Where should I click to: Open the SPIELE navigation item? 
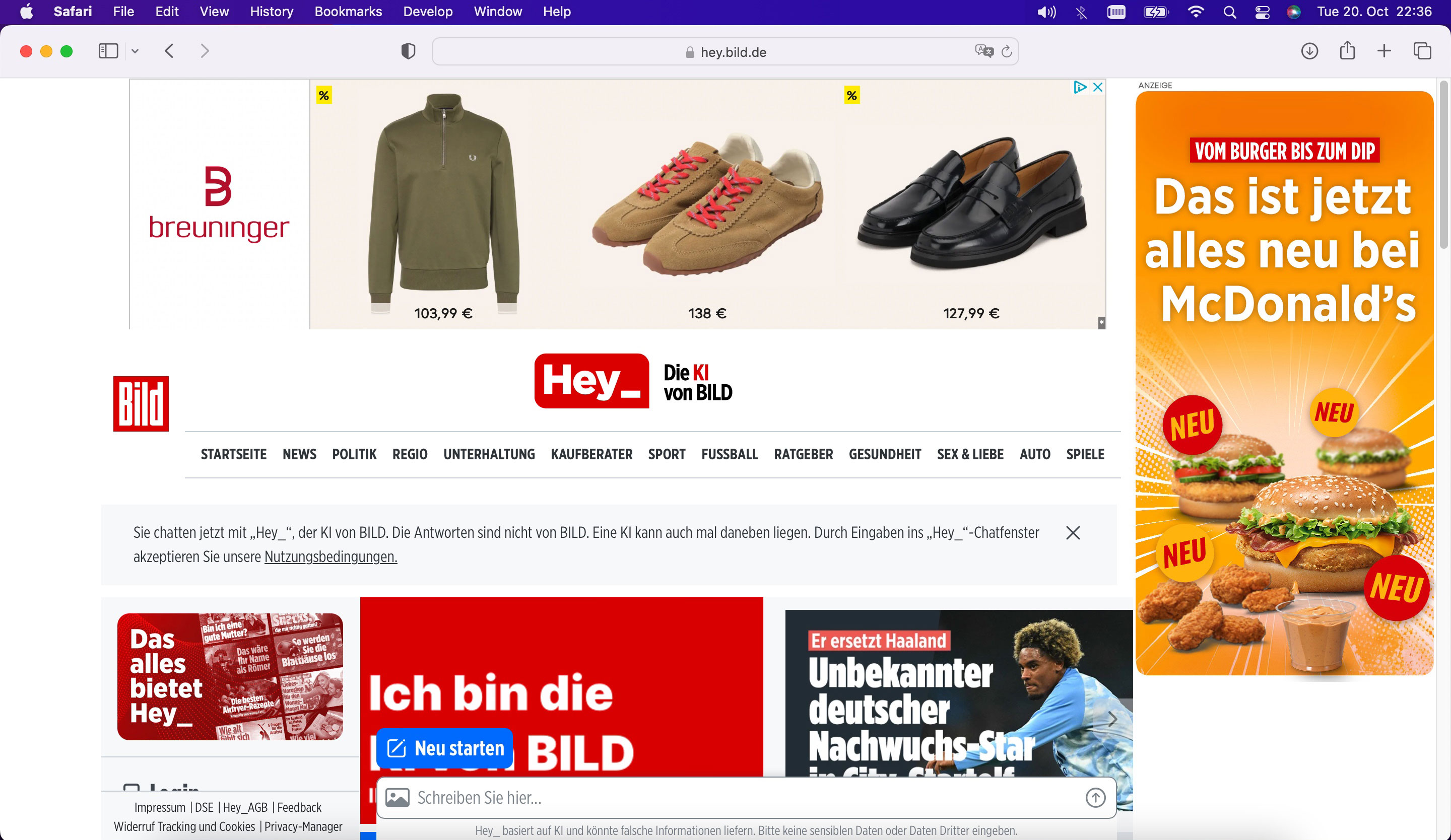[1085, 455]
